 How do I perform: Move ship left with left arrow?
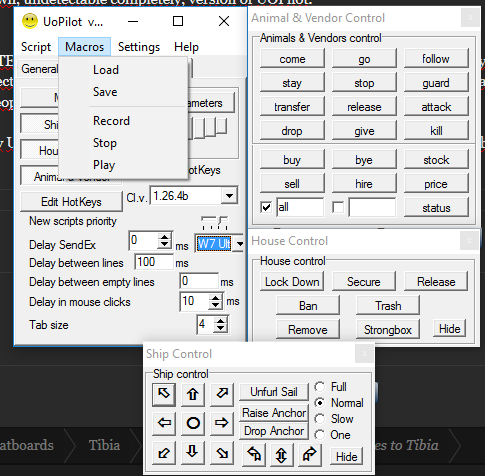coord(164,423)
